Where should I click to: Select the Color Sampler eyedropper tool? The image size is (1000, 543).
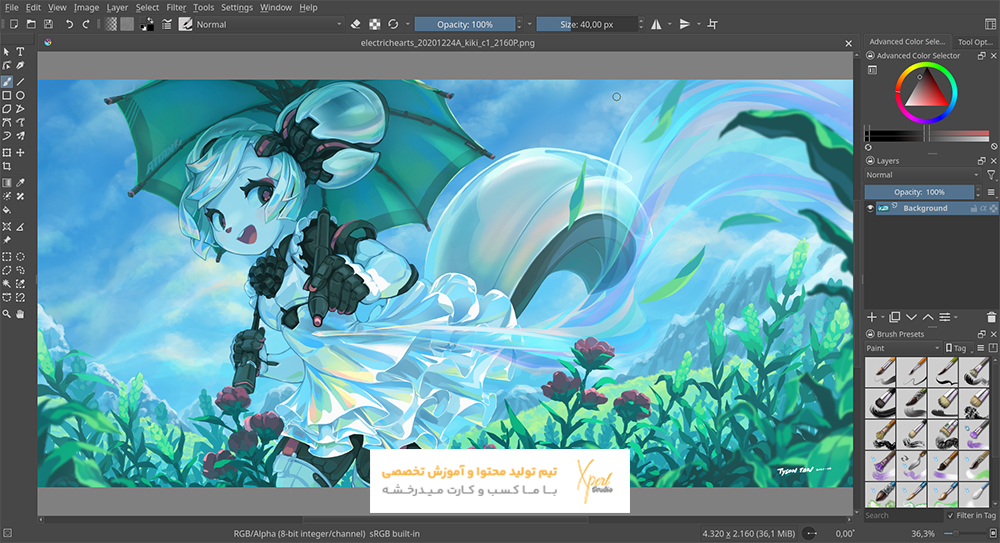coord(20,182)
